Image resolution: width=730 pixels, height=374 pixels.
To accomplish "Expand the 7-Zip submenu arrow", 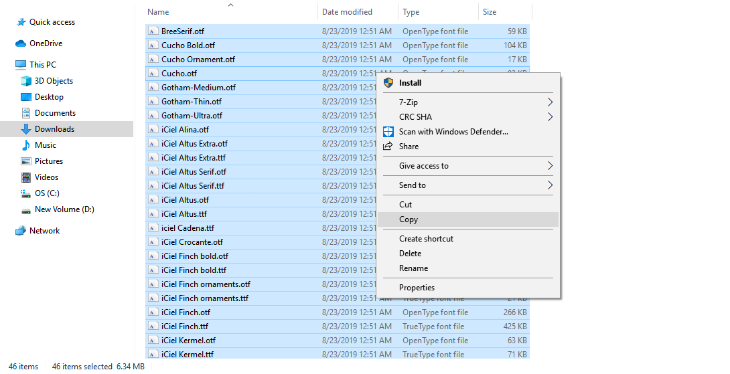I will (x=550, y=102).
